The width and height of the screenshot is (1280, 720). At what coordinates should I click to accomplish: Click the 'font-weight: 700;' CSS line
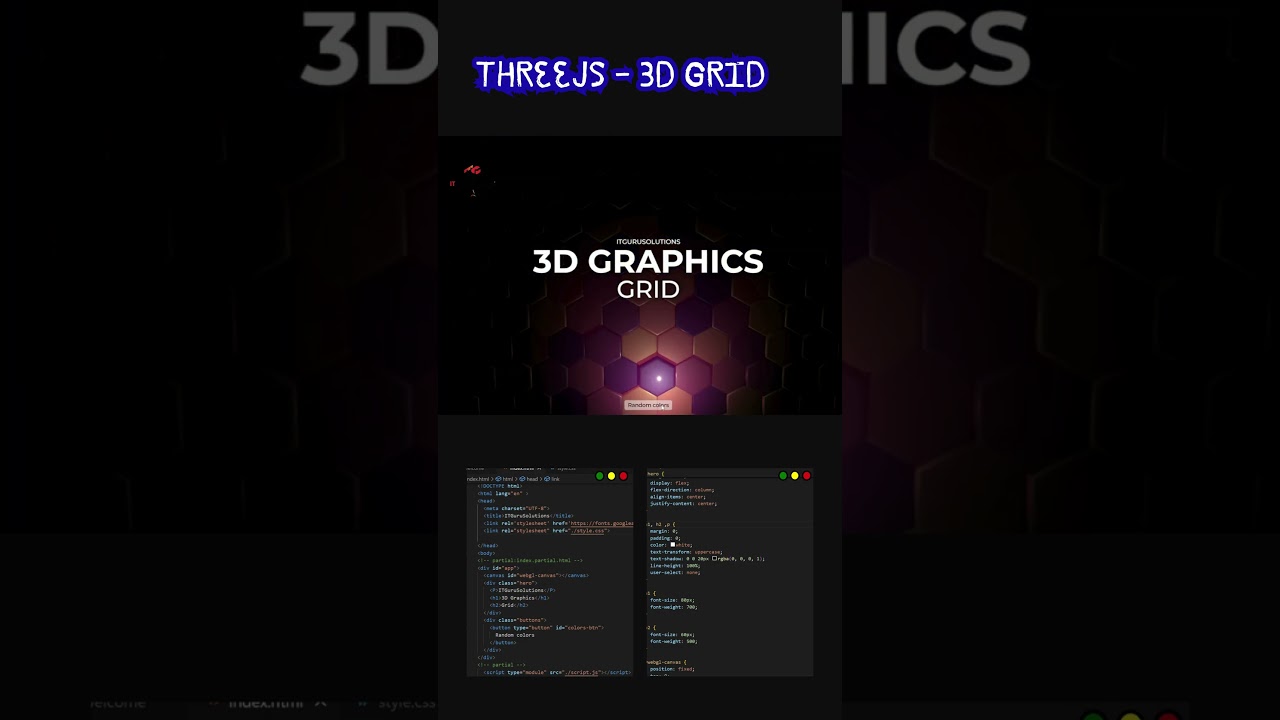coord(673,607)
